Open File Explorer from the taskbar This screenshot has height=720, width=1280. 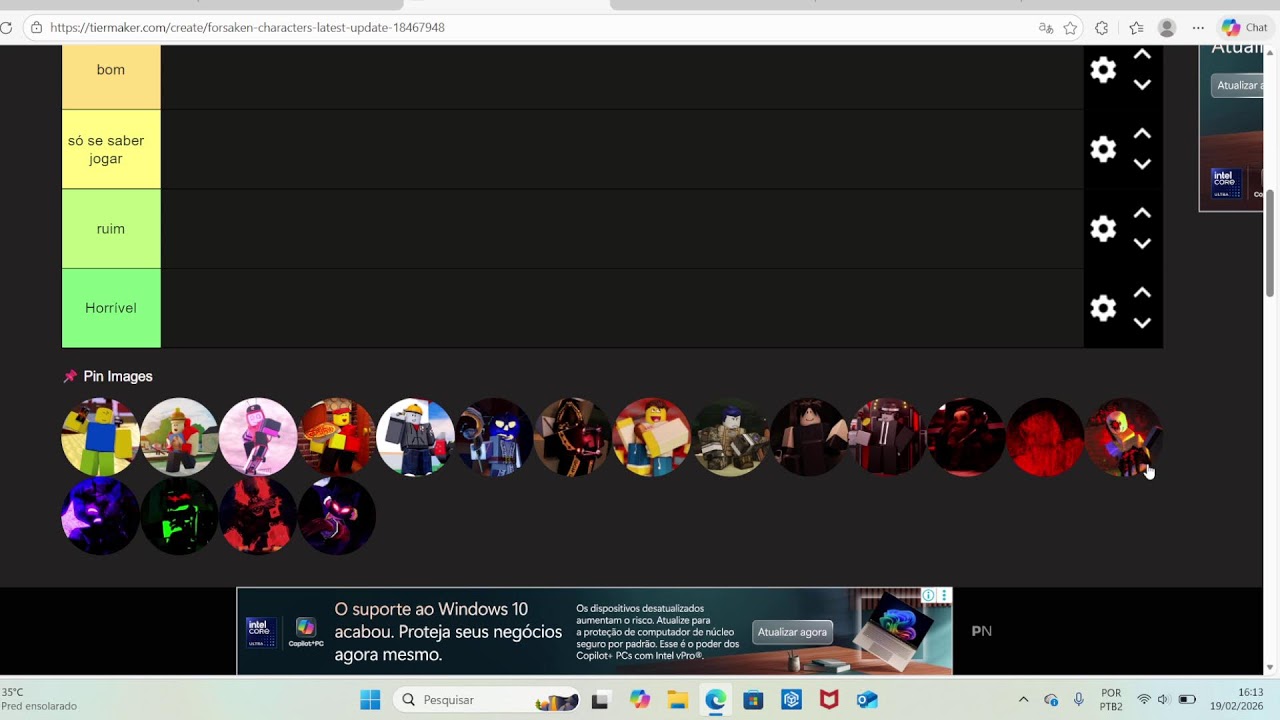tap(678, 700)
